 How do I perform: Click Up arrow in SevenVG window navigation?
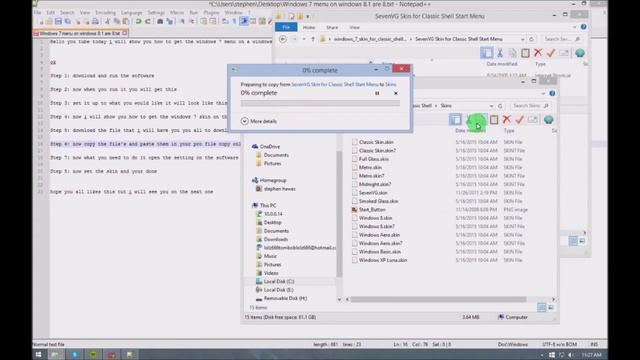click(x=313, y=39)
